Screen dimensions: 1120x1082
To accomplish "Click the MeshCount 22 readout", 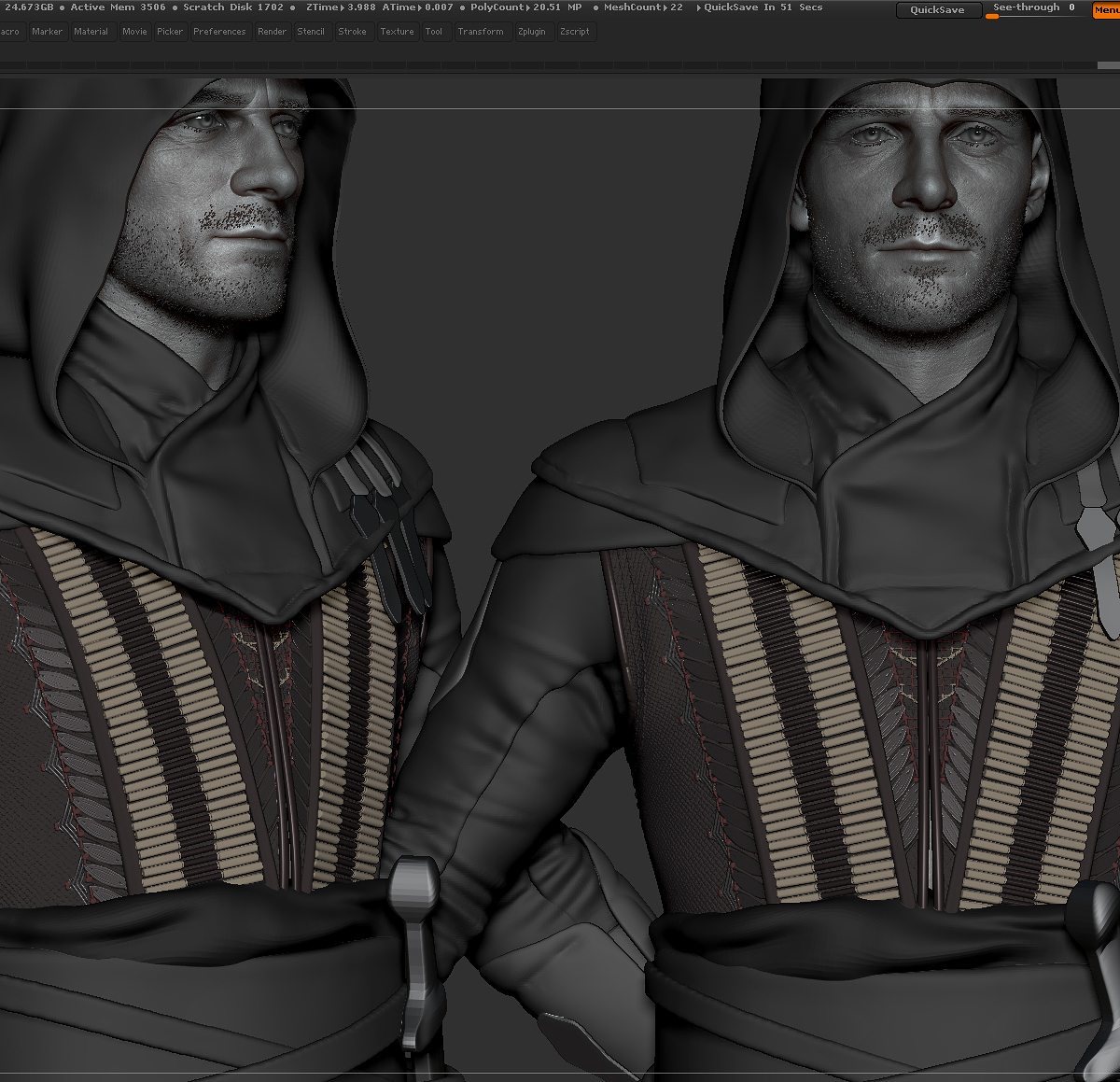I will click(x=643, y=7).
